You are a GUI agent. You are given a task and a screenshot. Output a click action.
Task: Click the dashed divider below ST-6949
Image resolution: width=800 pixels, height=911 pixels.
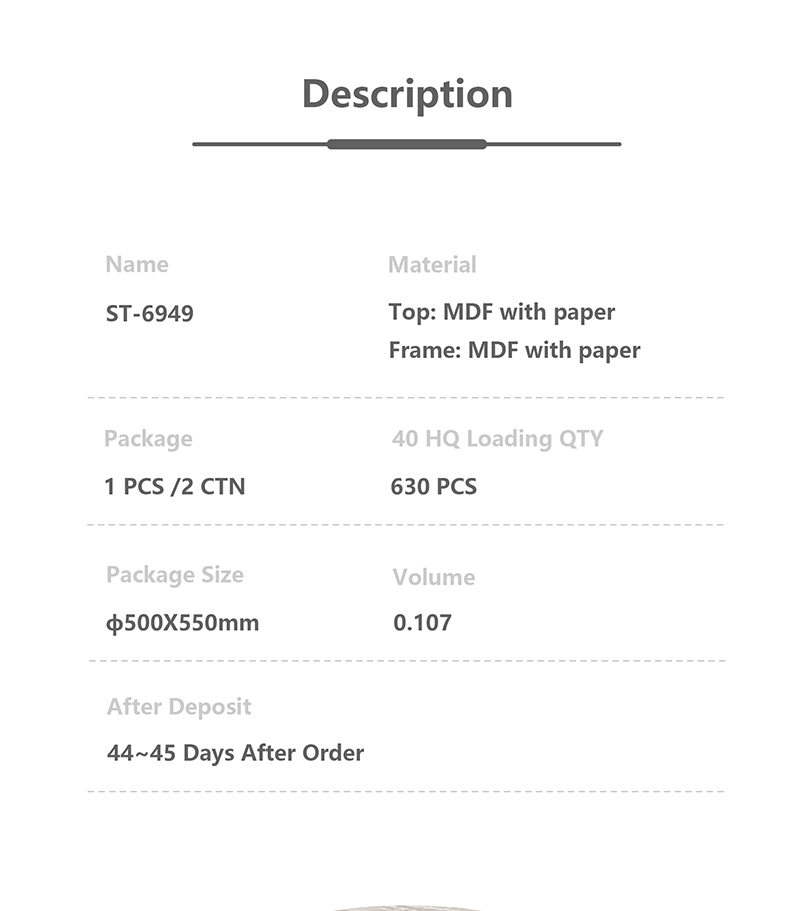[406, 398]
